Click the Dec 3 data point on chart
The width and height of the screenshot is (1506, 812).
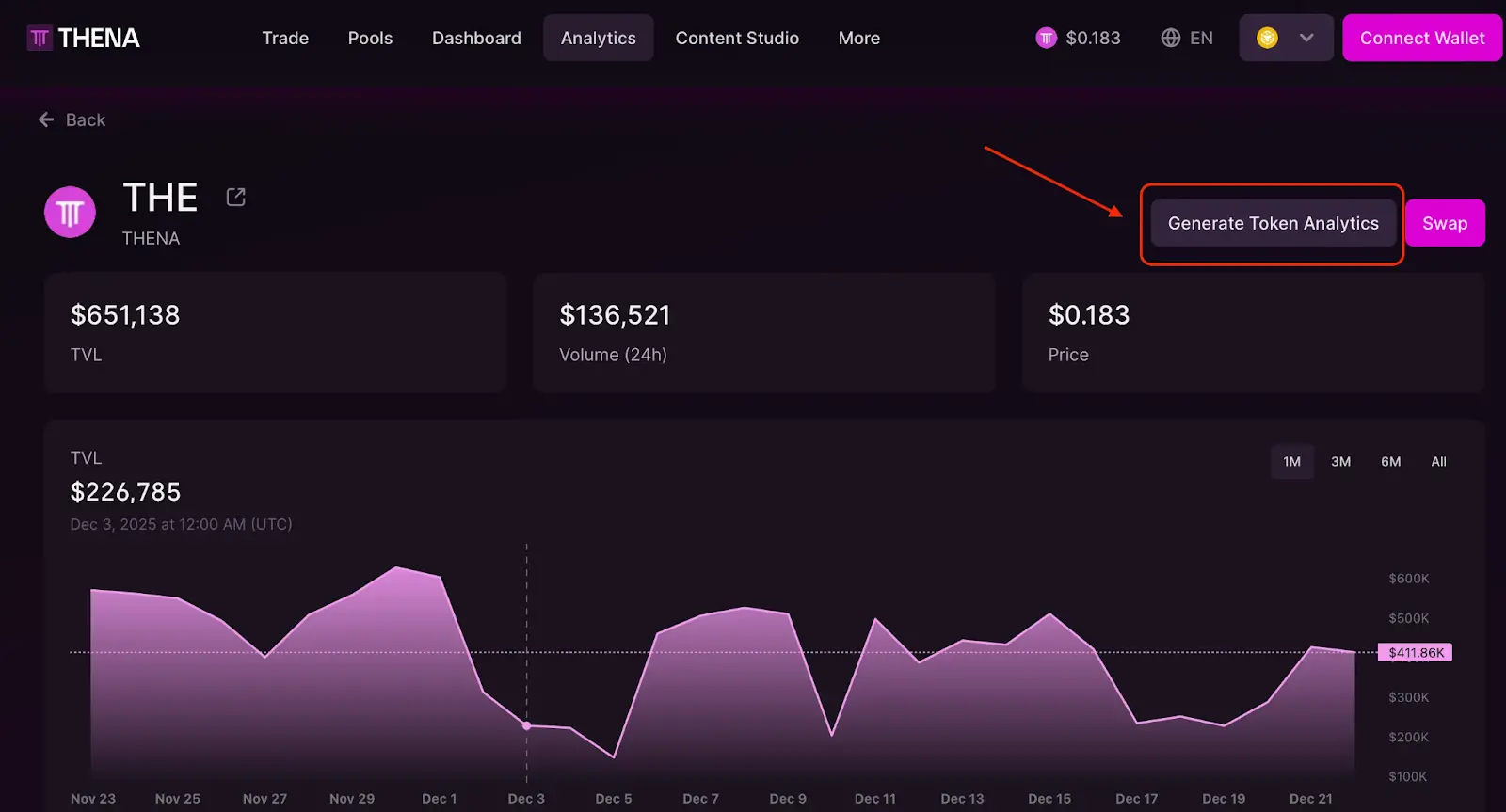click(526, 725)
